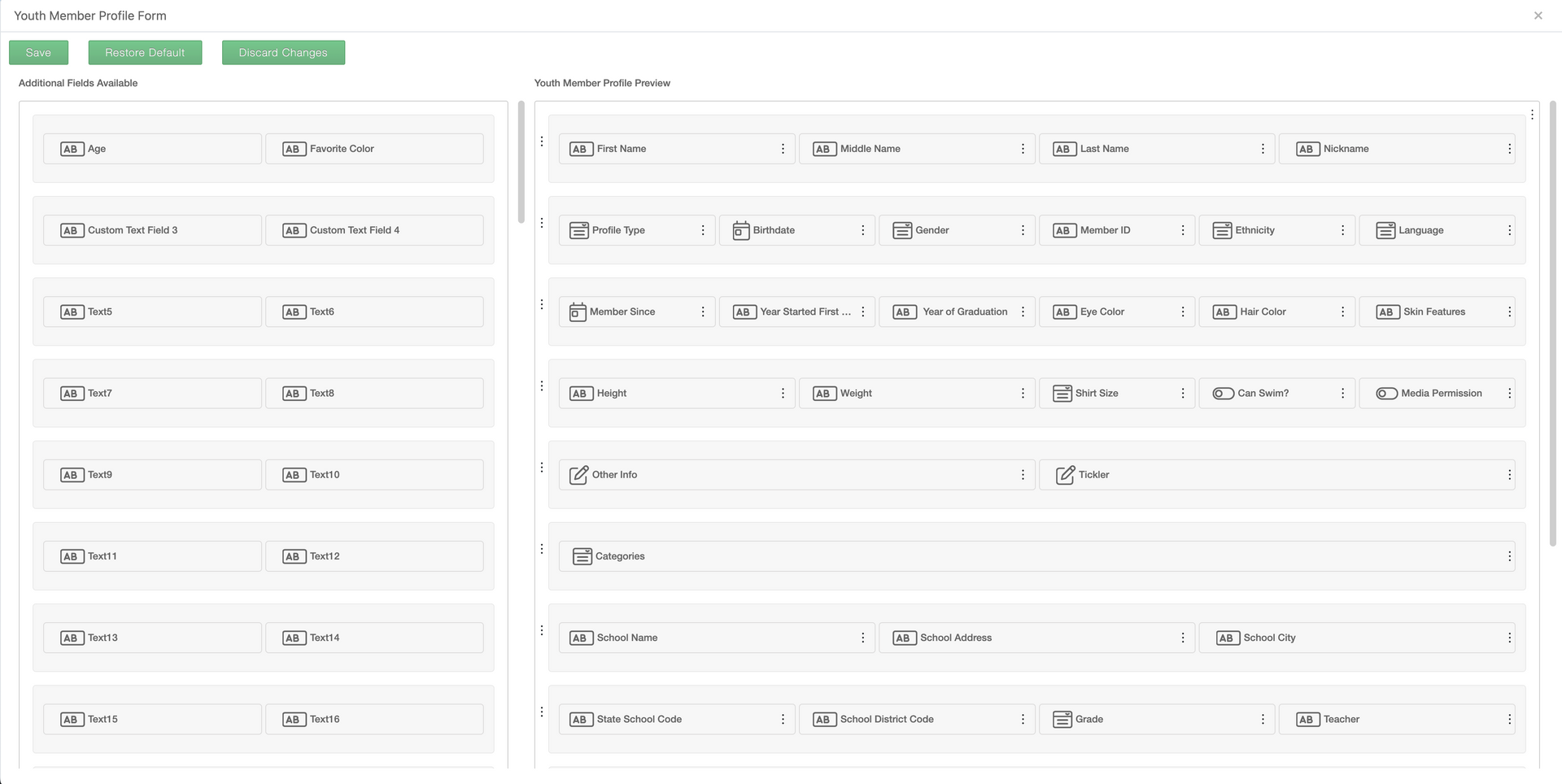Screen dimensions: 1562x784
Task: Select the Text15 available field
Action: (153, 719)
